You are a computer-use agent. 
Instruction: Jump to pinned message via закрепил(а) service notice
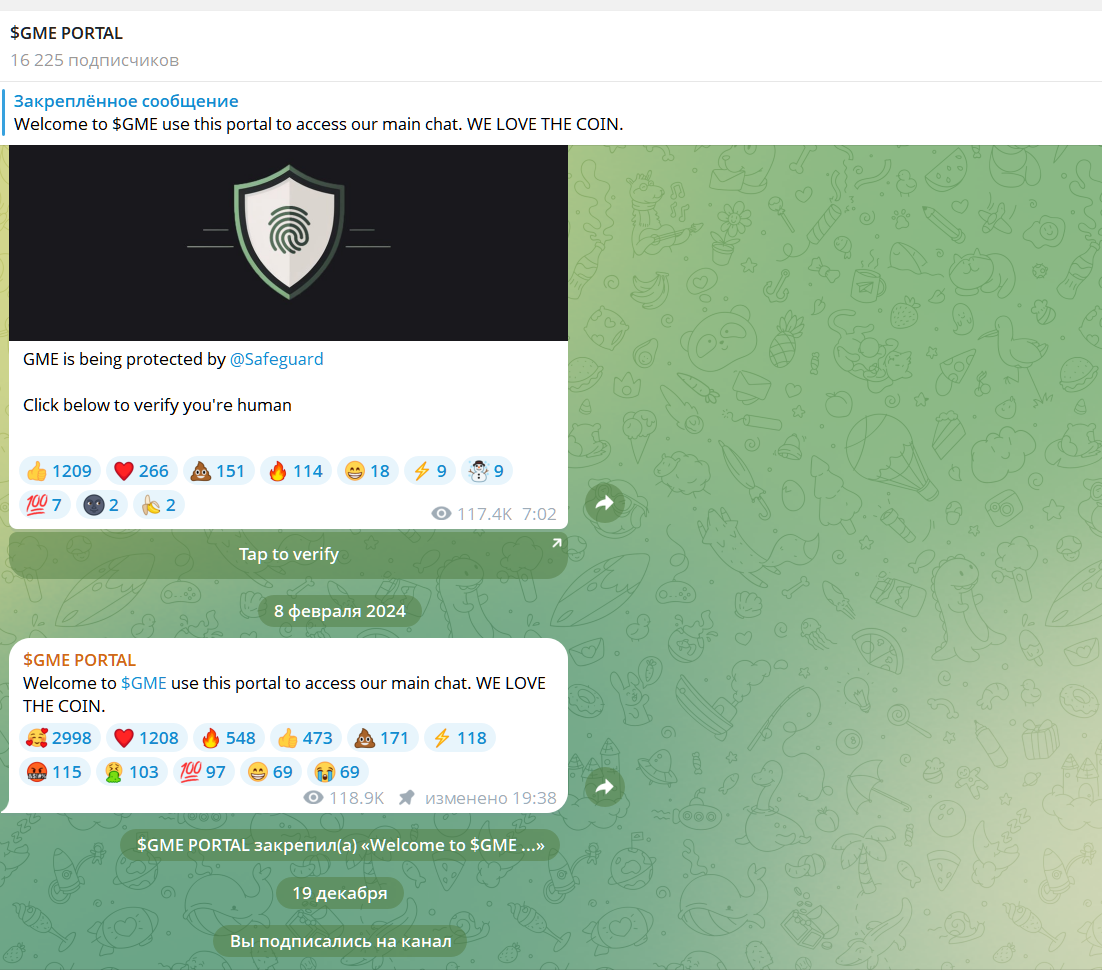pyautogui.click(x=340, y=845)
